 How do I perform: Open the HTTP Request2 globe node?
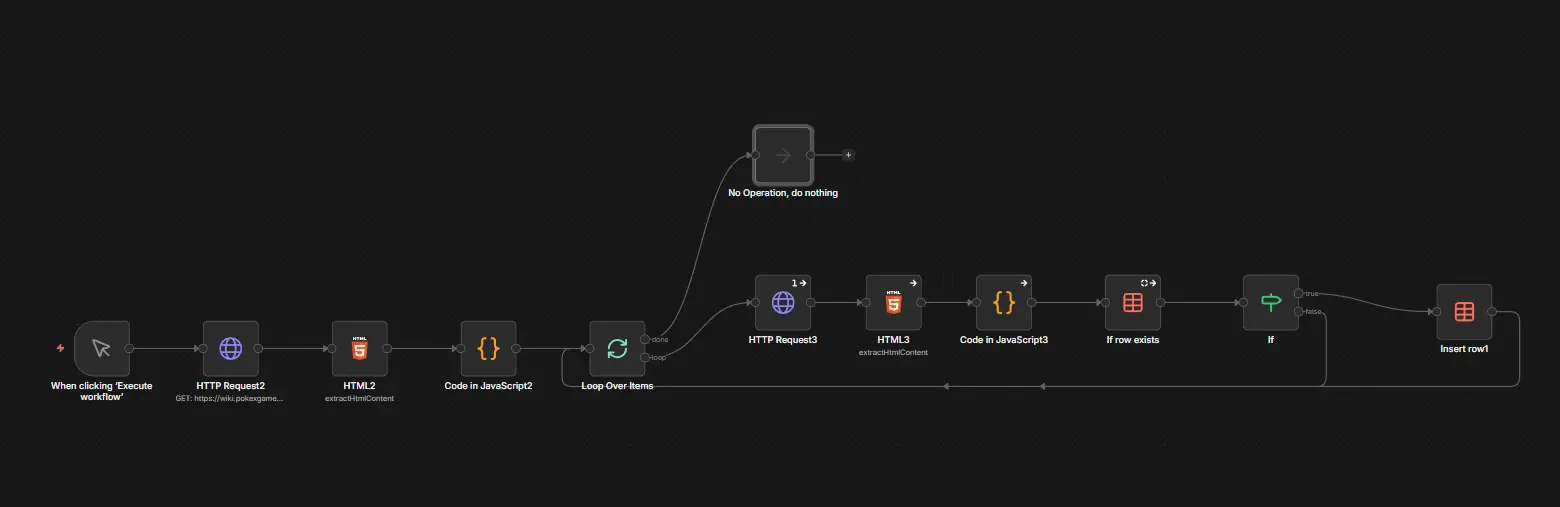pos(231,348)
